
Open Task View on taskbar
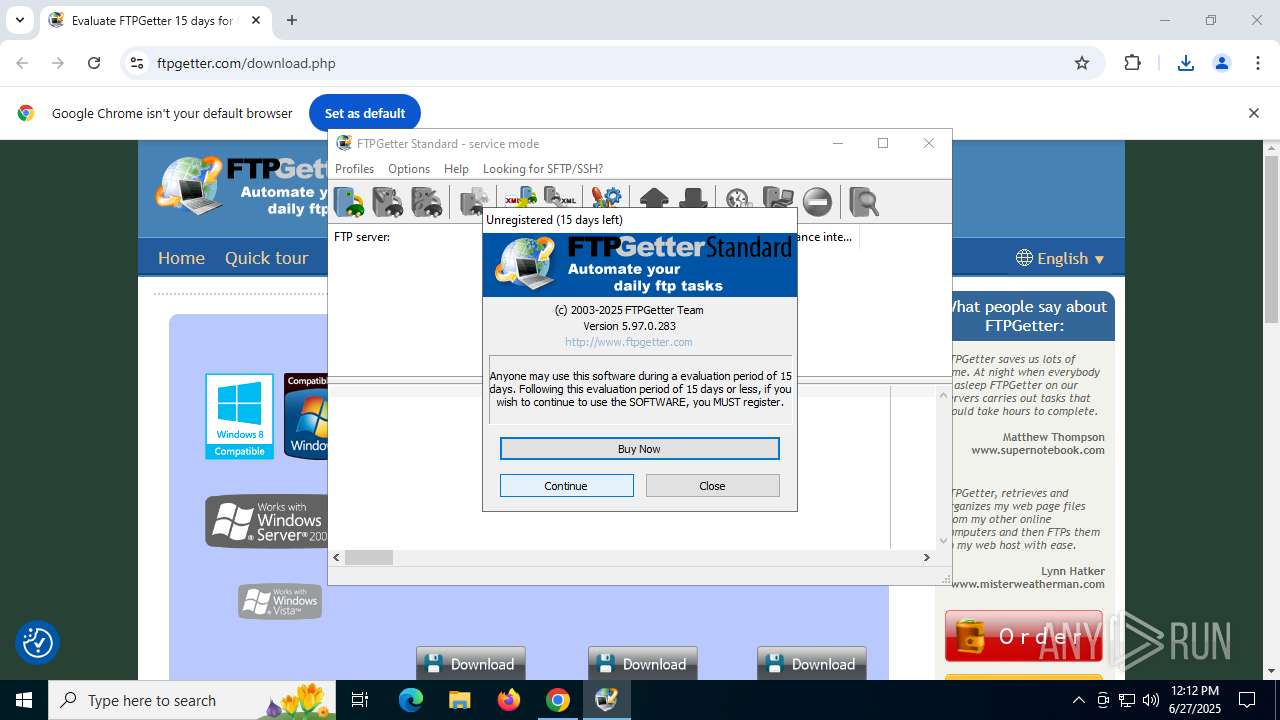tap(361, 700)
